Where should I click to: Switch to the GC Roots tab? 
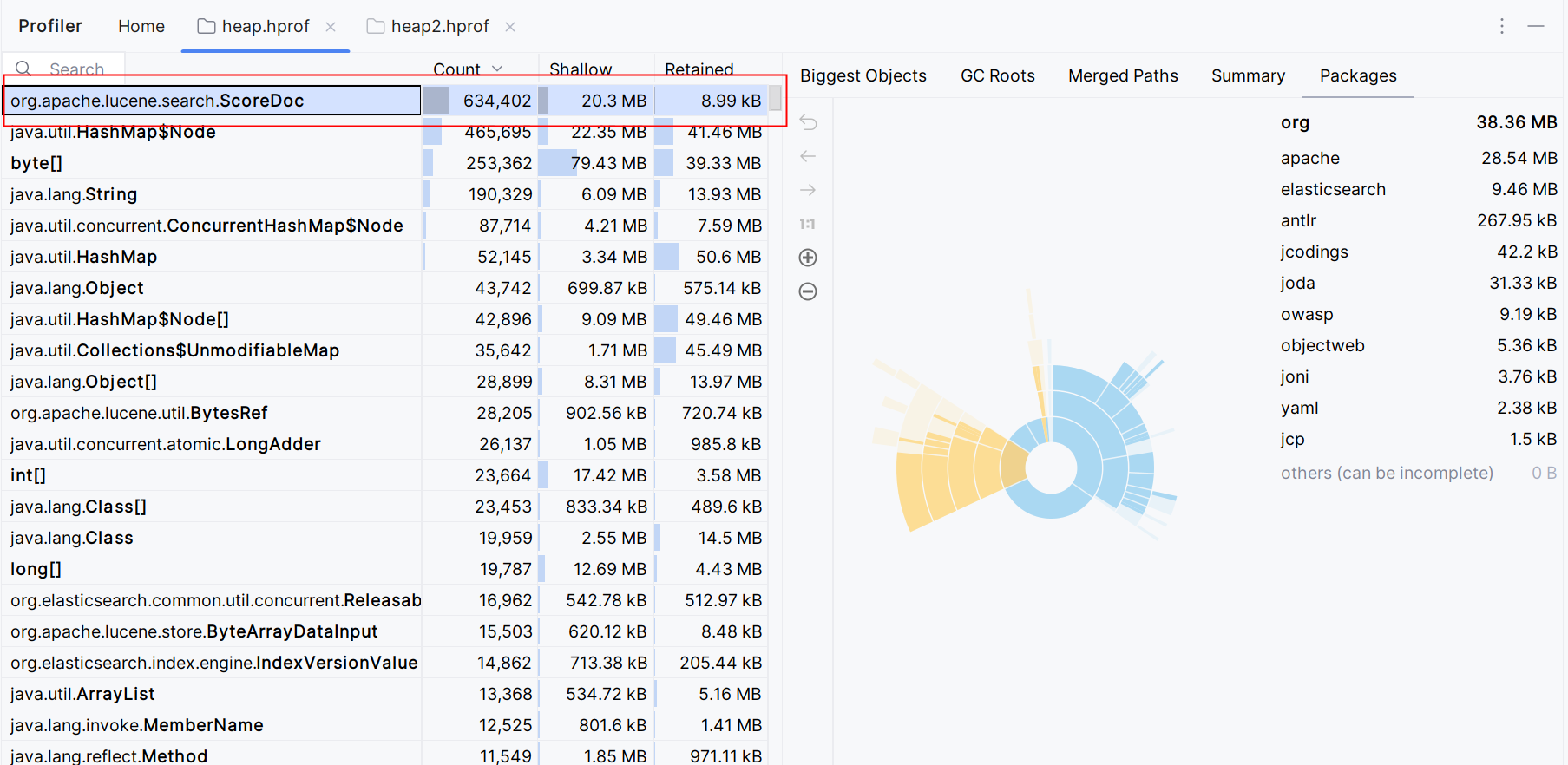[x=997, y=76]
